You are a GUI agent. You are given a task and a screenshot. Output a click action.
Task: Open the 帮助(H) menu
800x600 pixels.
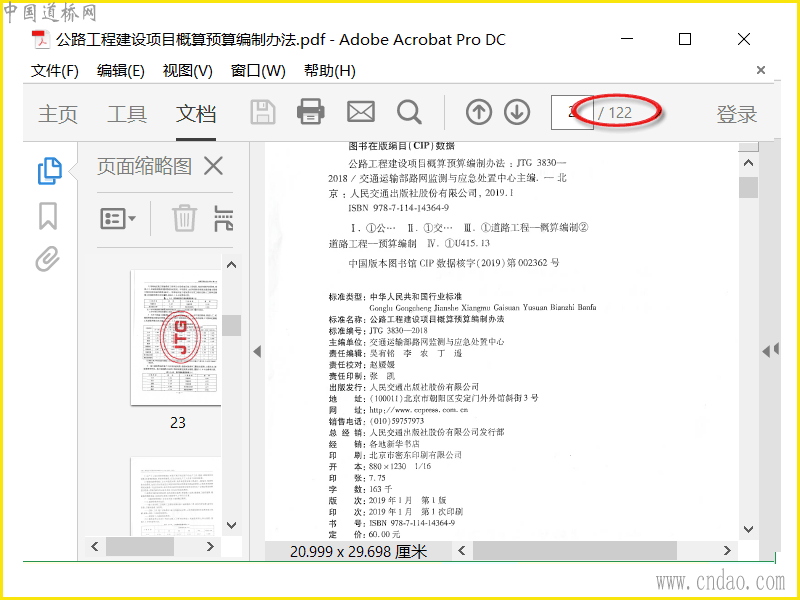[x=330, y=70]
